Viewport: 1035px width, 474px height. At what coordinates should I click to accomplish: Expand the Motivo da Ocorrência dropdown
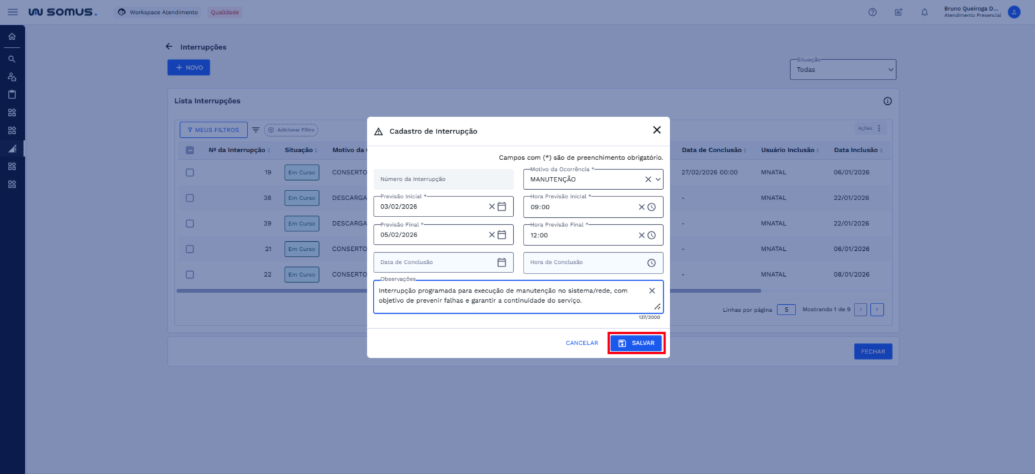659,179
